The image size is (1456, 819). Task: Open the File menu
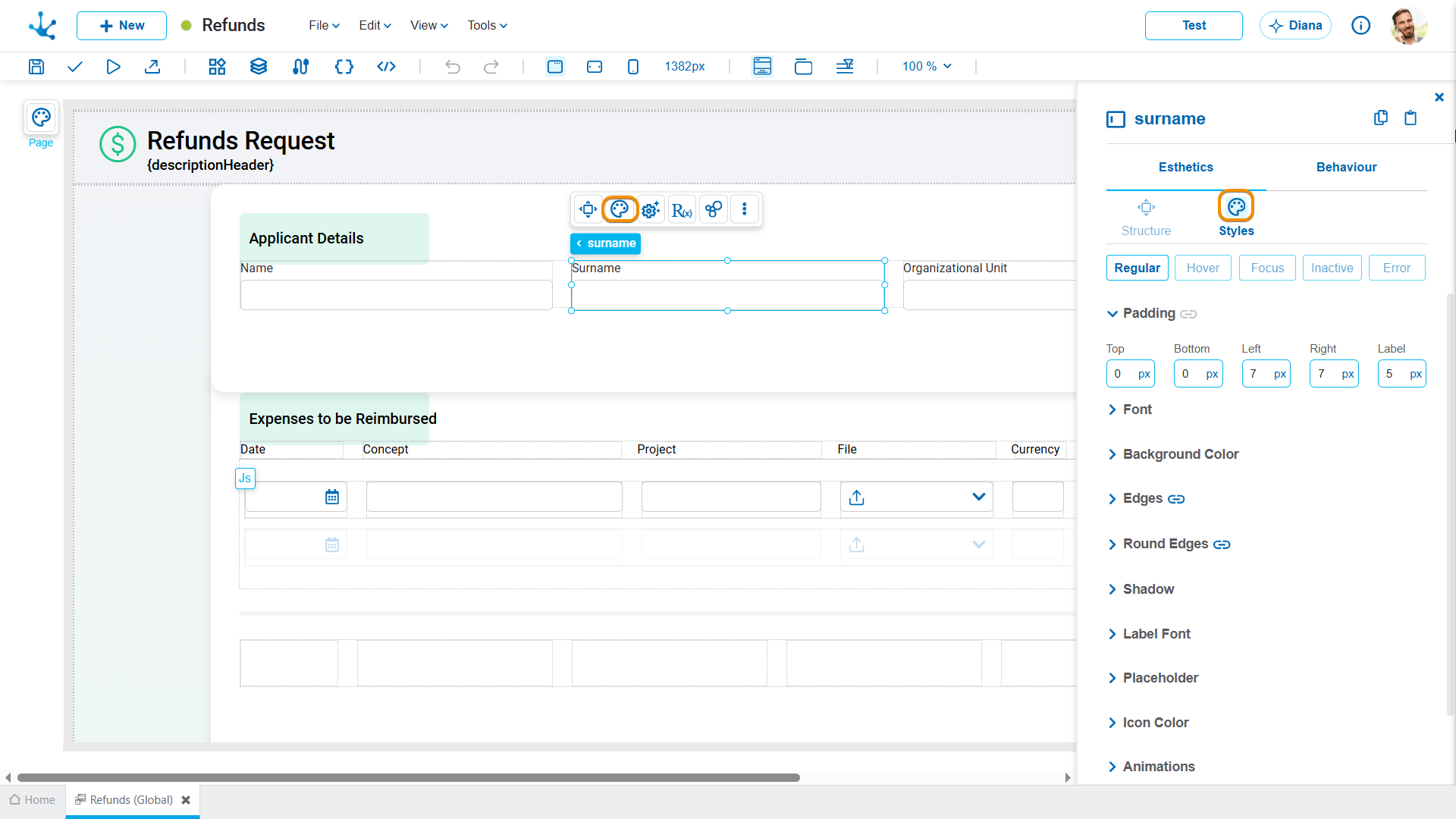click(x=325, y=26)
